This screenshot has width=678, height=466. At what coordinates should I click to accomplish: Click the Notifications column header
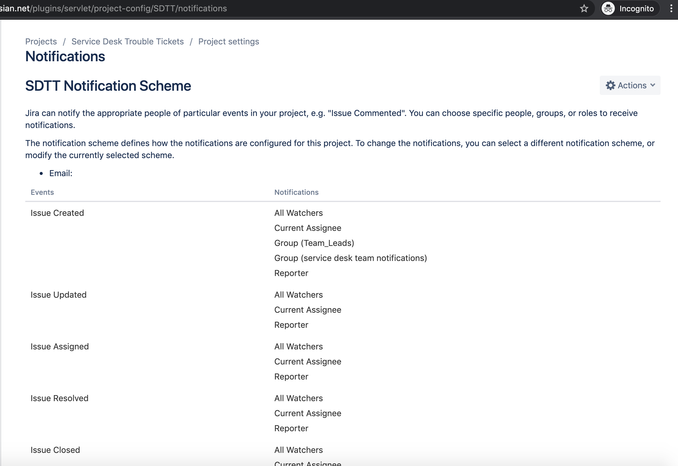coord(296,192)
